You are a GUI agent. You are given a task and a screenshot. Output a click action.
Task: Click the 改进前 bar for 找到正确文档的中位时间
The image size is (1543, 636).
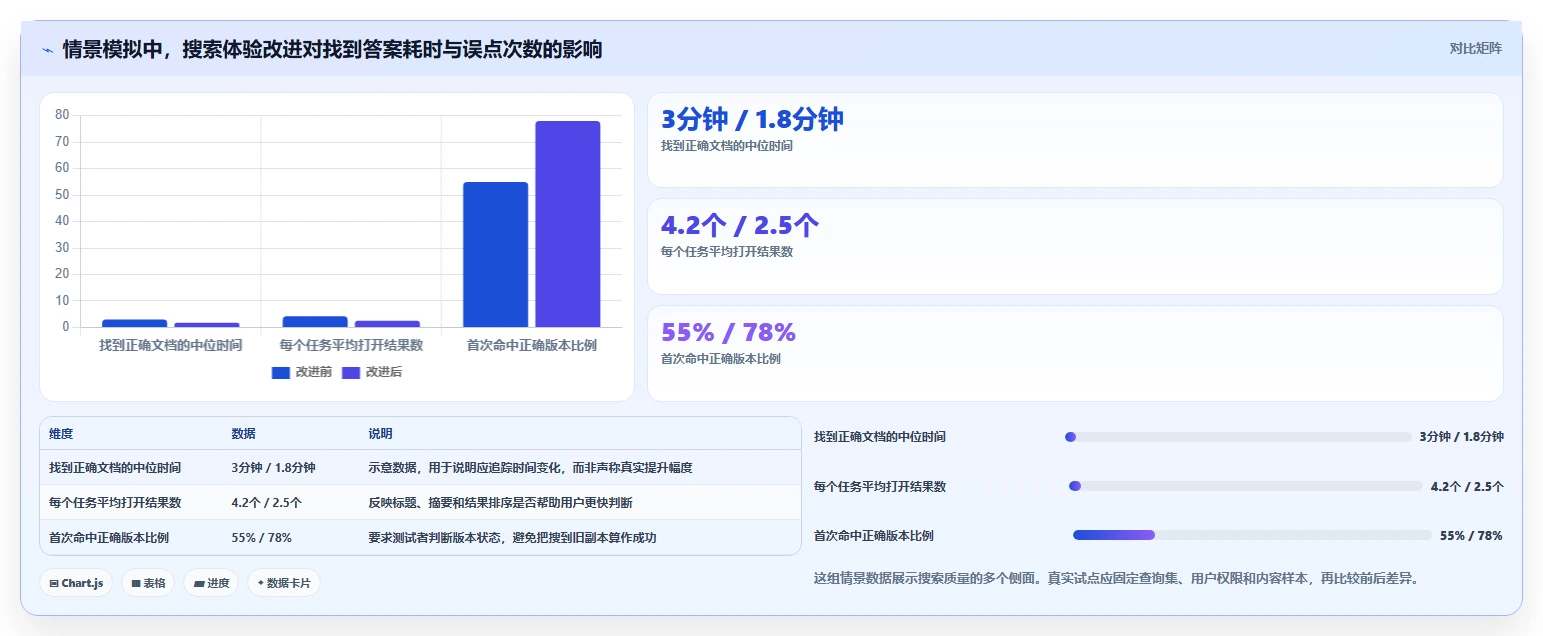(135, 323)
